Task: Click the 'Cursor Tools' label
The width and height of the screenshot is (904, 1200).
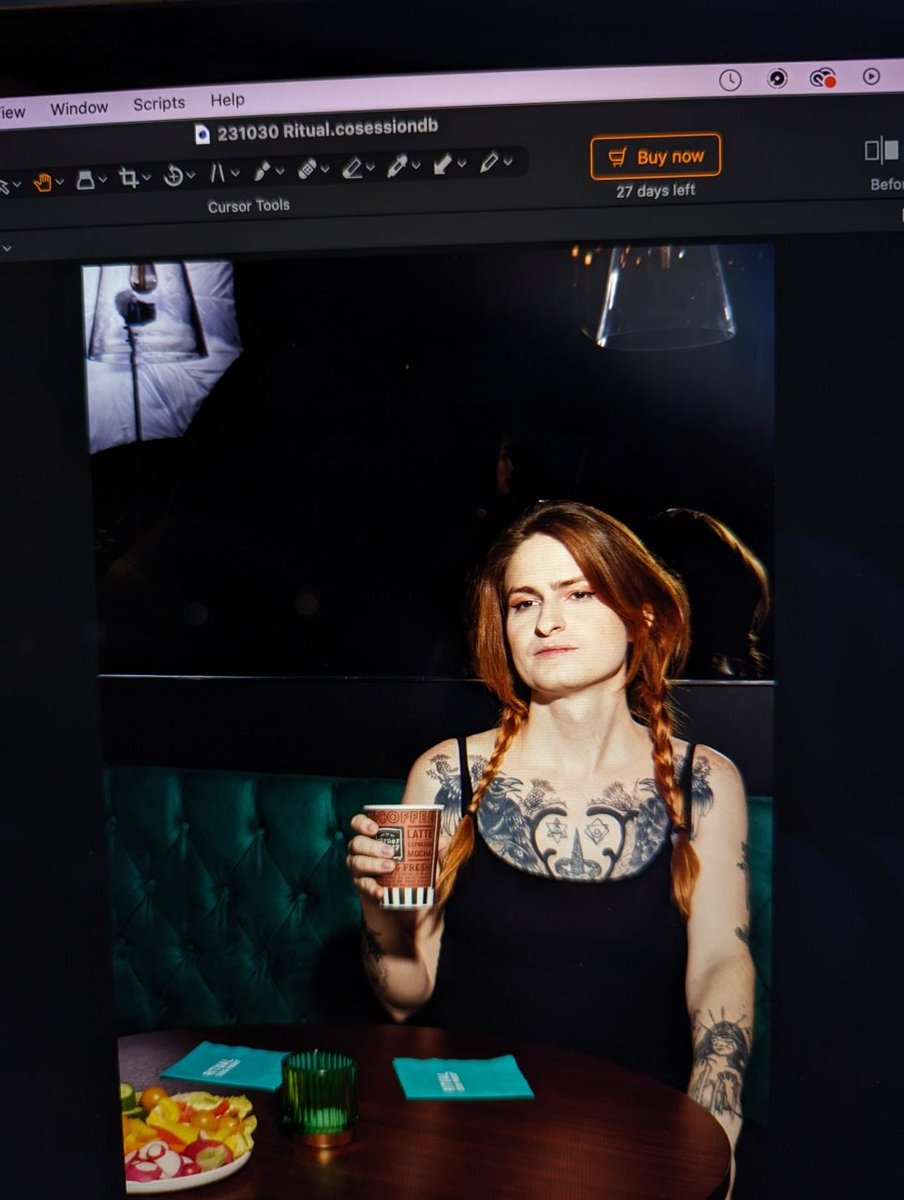Action: 248,206
